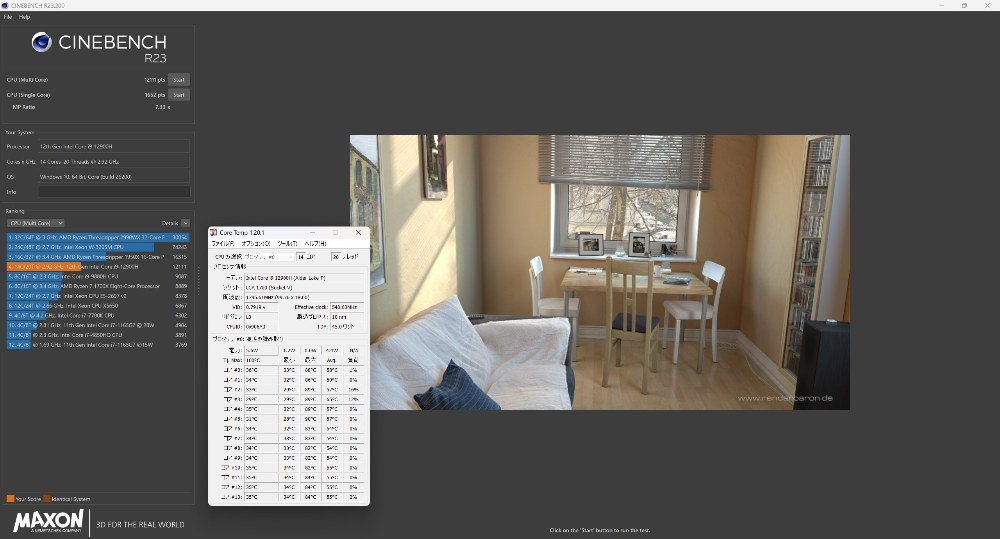Click the Cinebench R23 logo icon

41,42
